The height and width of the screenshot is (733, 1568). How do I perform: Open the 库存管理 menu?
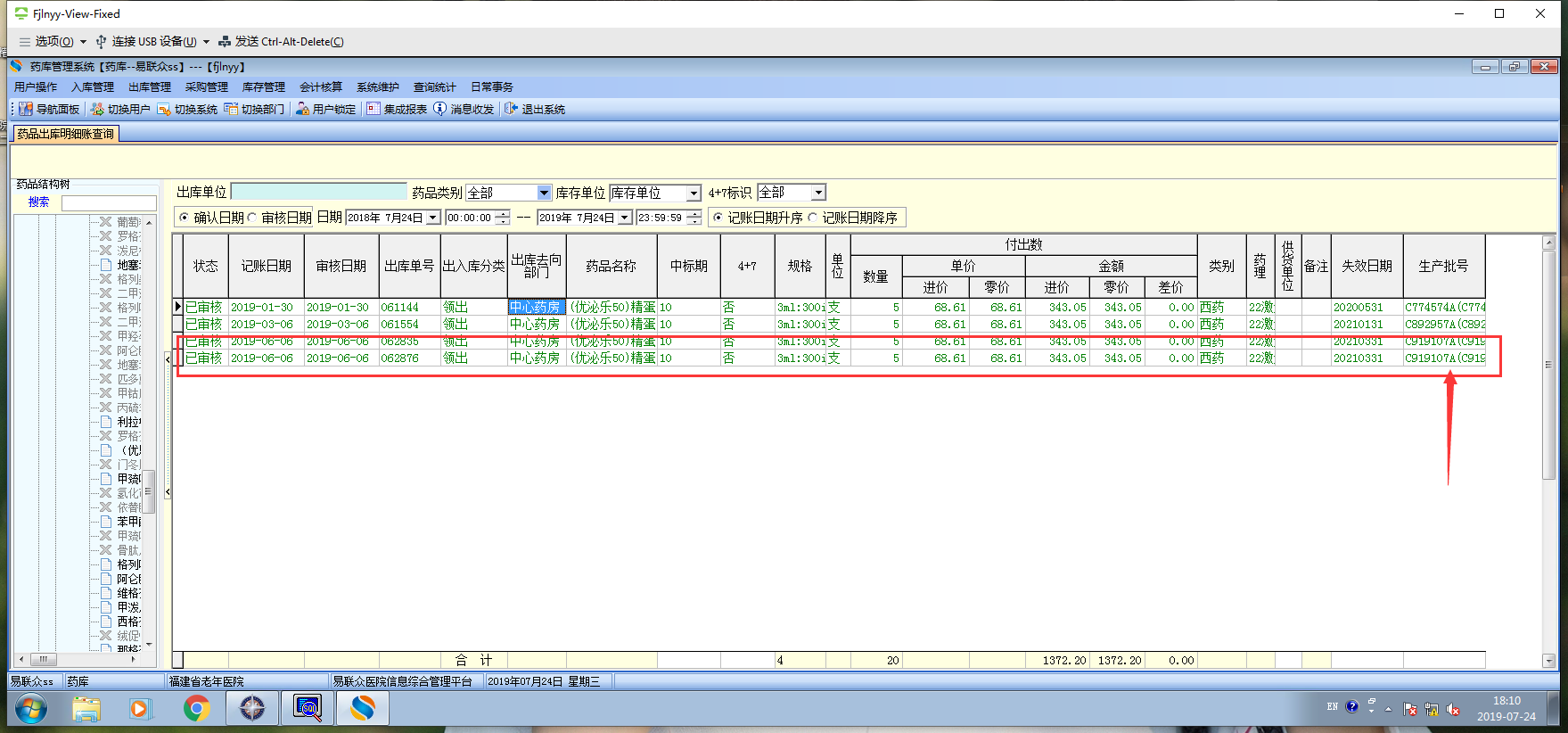click(264, 87)
